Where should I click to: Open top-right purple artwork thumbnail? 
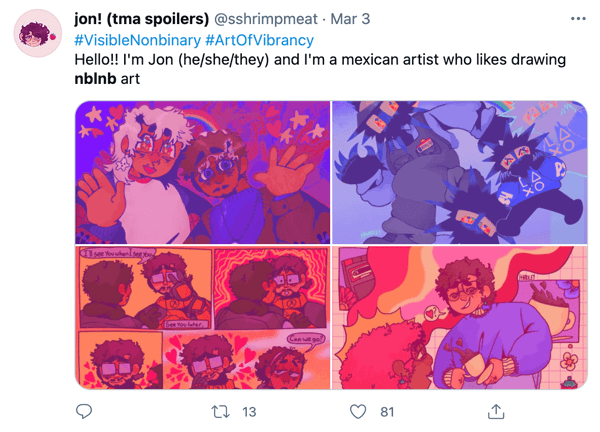click(459, 172)
